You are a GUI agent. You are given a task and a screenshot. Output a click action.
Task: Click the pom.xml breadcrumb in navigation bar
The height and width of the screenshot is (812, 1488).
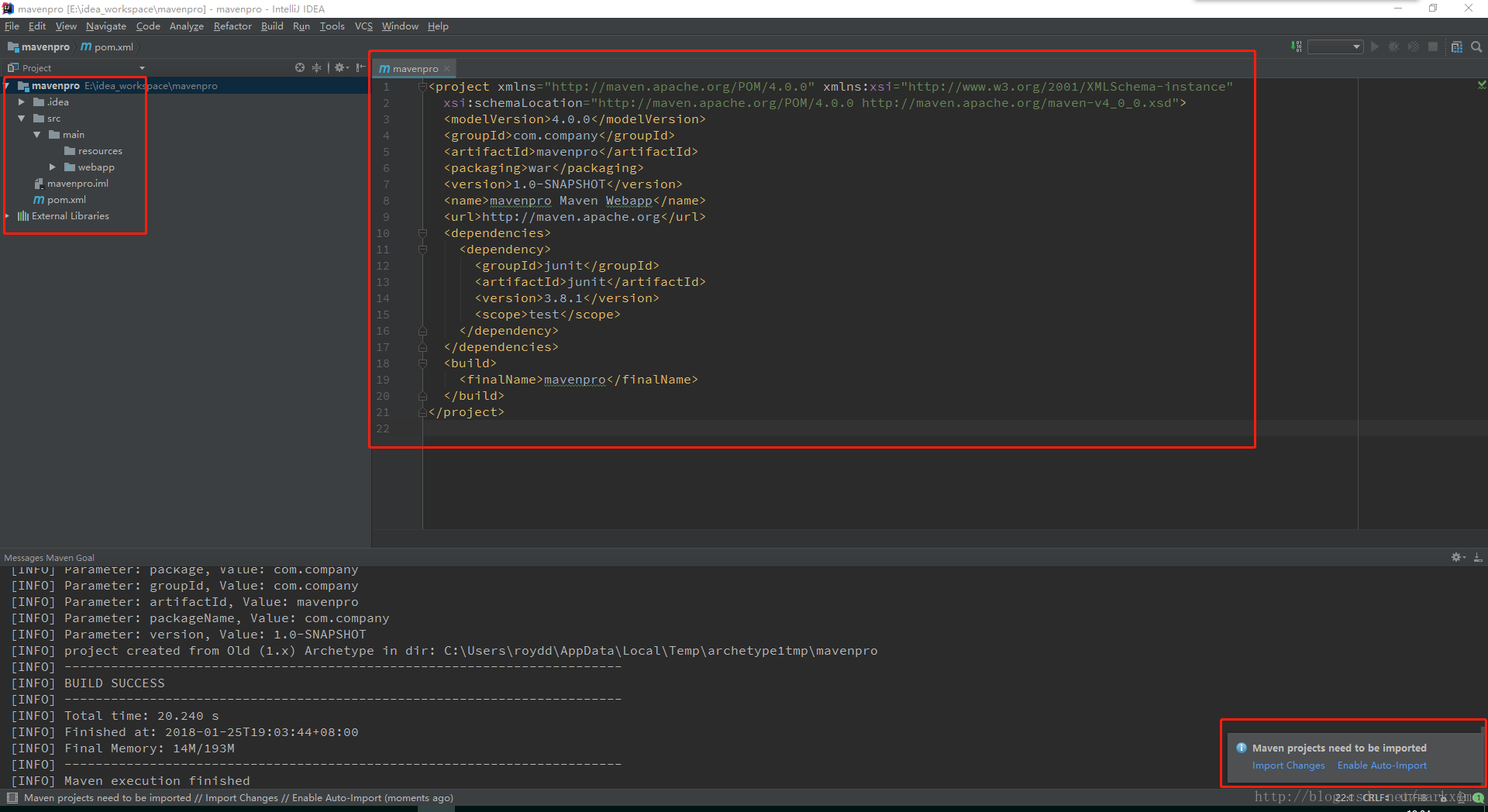click(x=108, y=46)
